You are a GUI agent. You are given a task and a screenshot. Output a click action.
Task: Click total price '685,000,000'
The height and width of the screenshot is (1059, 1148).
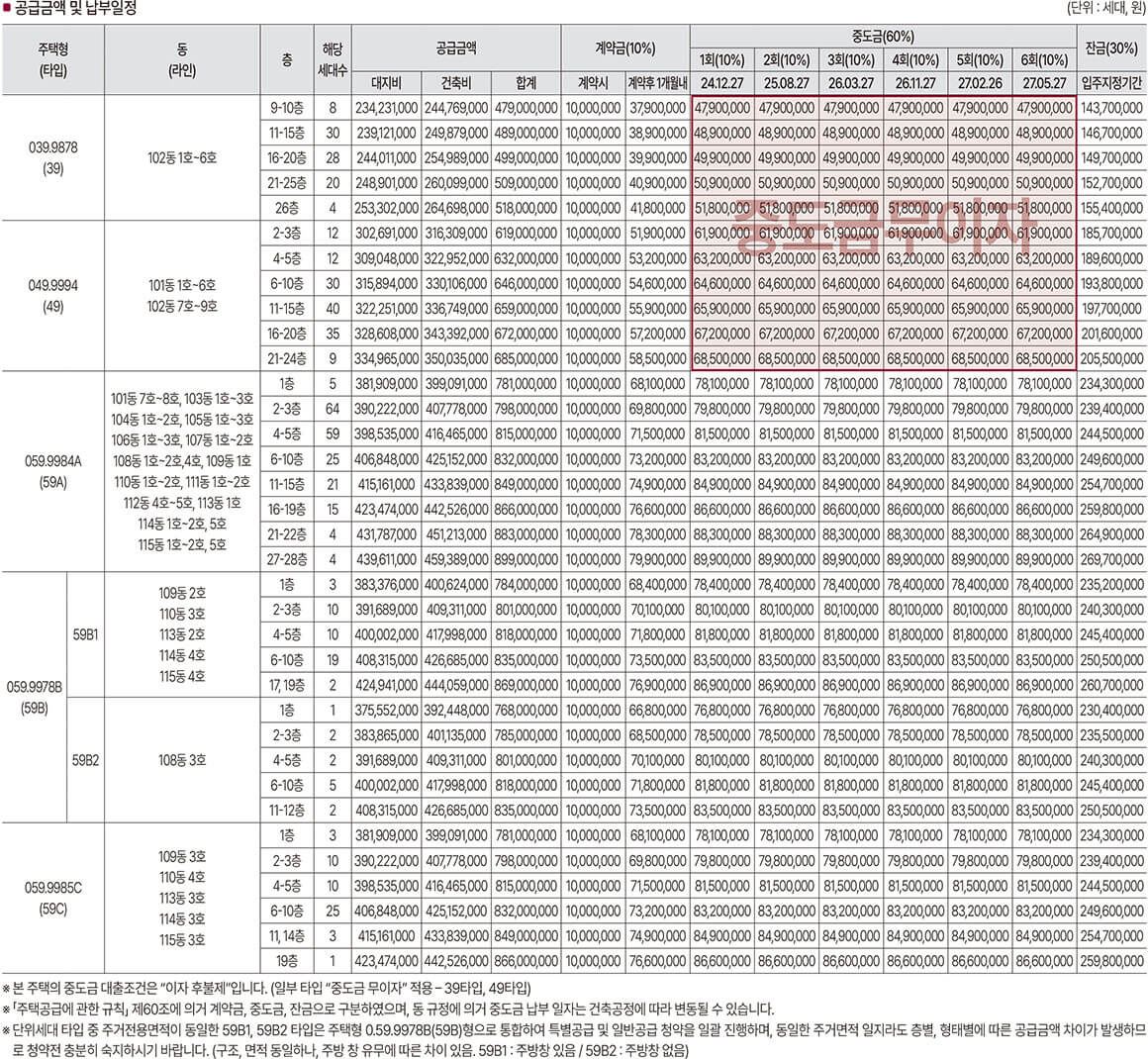coord(526,359)
